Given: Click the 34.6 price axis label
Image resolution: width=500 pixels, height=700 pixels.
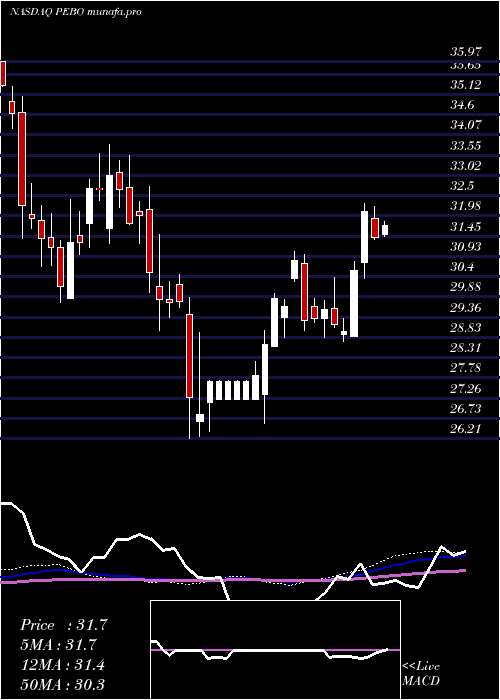Looking at the screenshot, I should tap(462, 105).
